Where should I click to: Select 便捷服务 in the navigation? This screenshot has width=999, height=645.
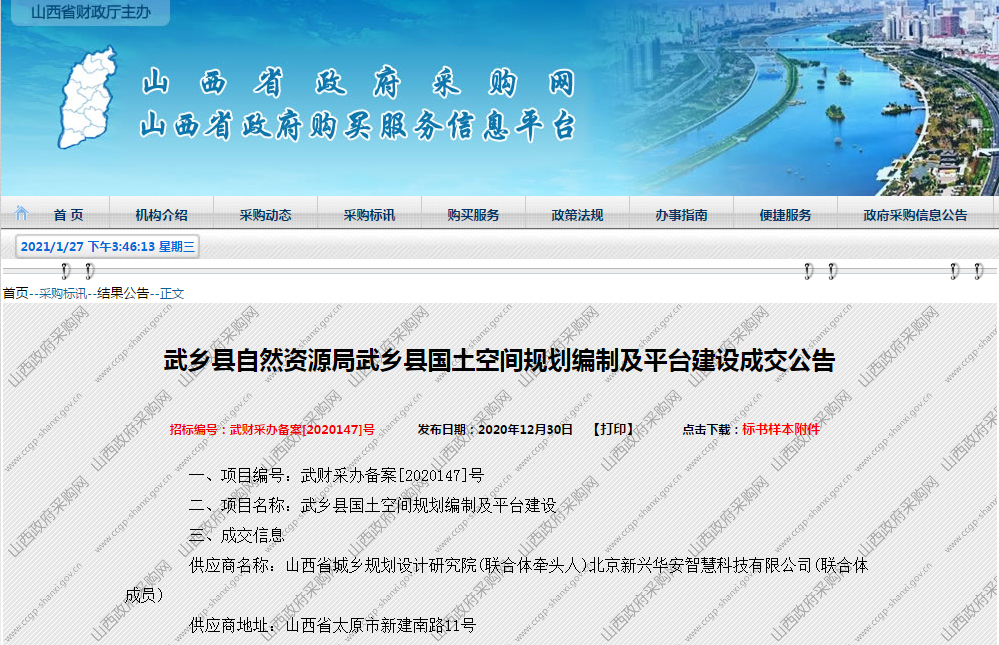(785, 215)
